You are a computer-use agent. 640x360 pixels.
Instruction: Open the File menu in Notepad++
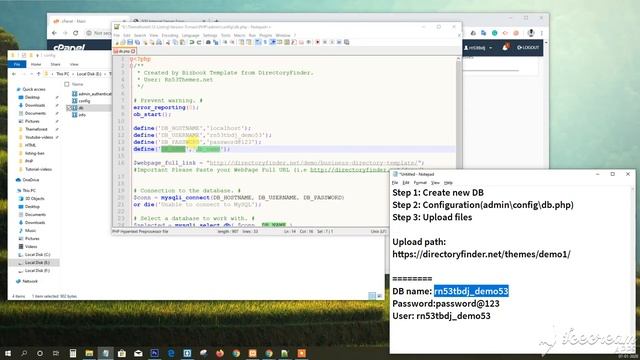(117, 36)
